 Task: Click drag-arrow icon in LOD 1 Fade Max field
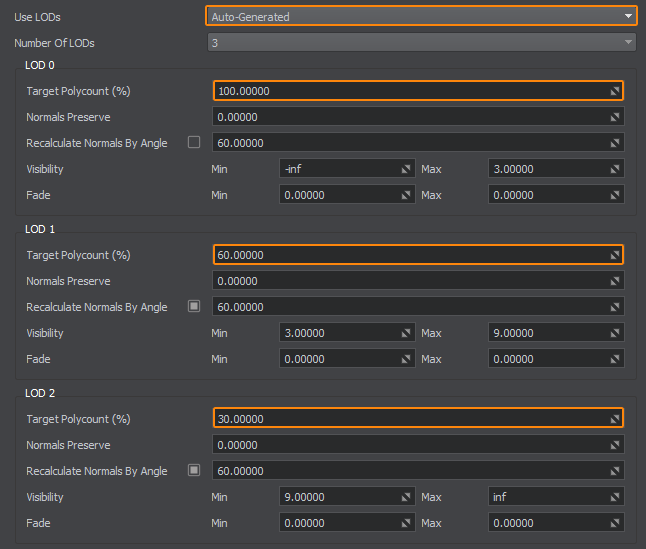pos(616,359)
